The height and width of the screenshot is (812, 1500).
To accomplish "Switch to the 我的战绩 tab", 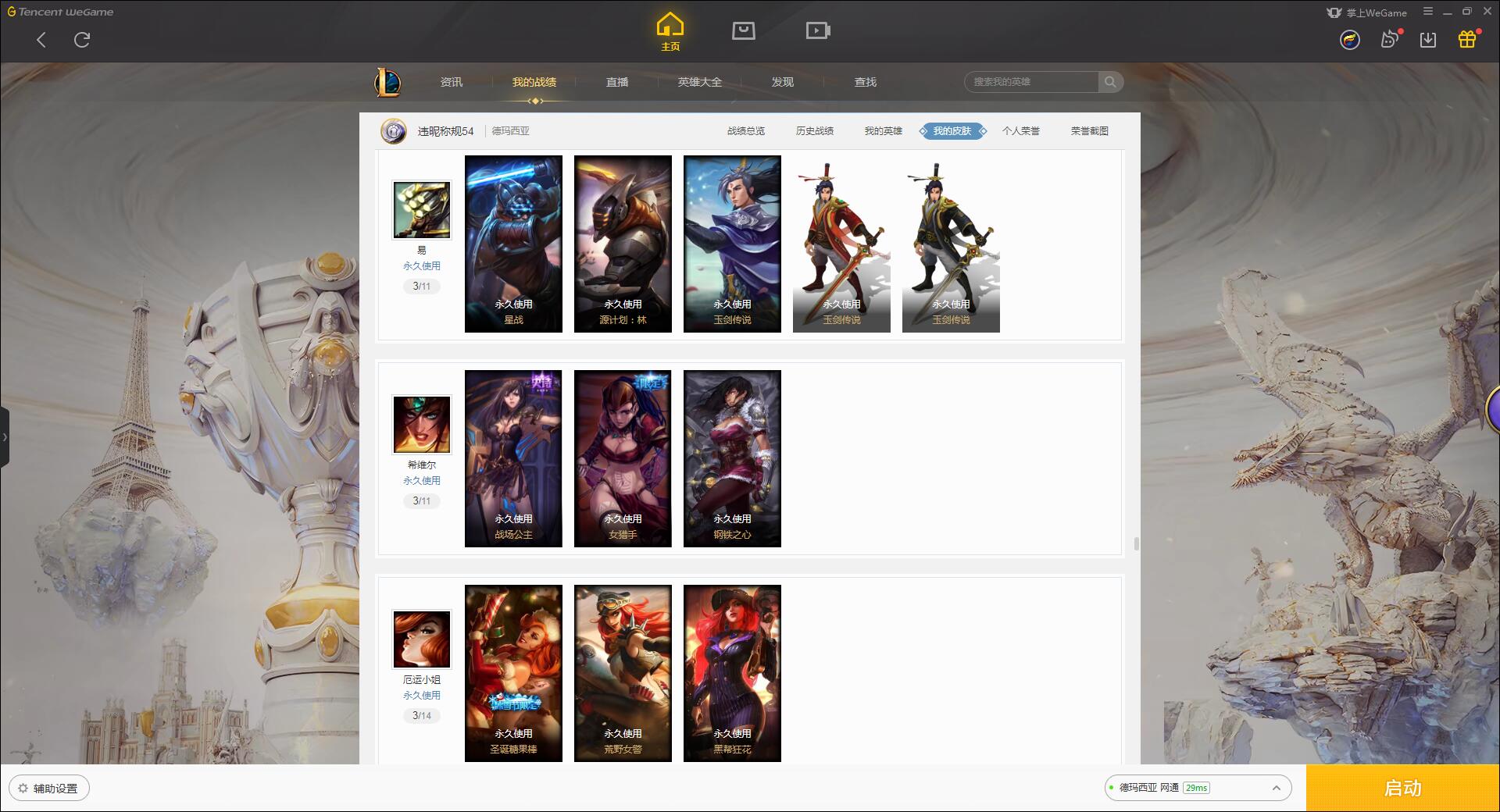I will 534,82.
